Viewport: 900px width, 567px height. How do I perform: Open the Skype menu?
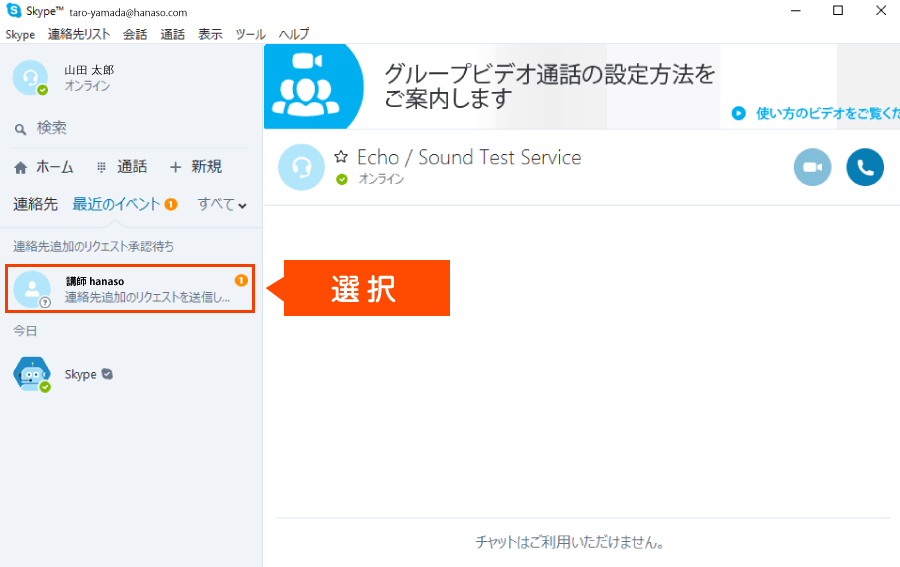(x=20, y=34)
